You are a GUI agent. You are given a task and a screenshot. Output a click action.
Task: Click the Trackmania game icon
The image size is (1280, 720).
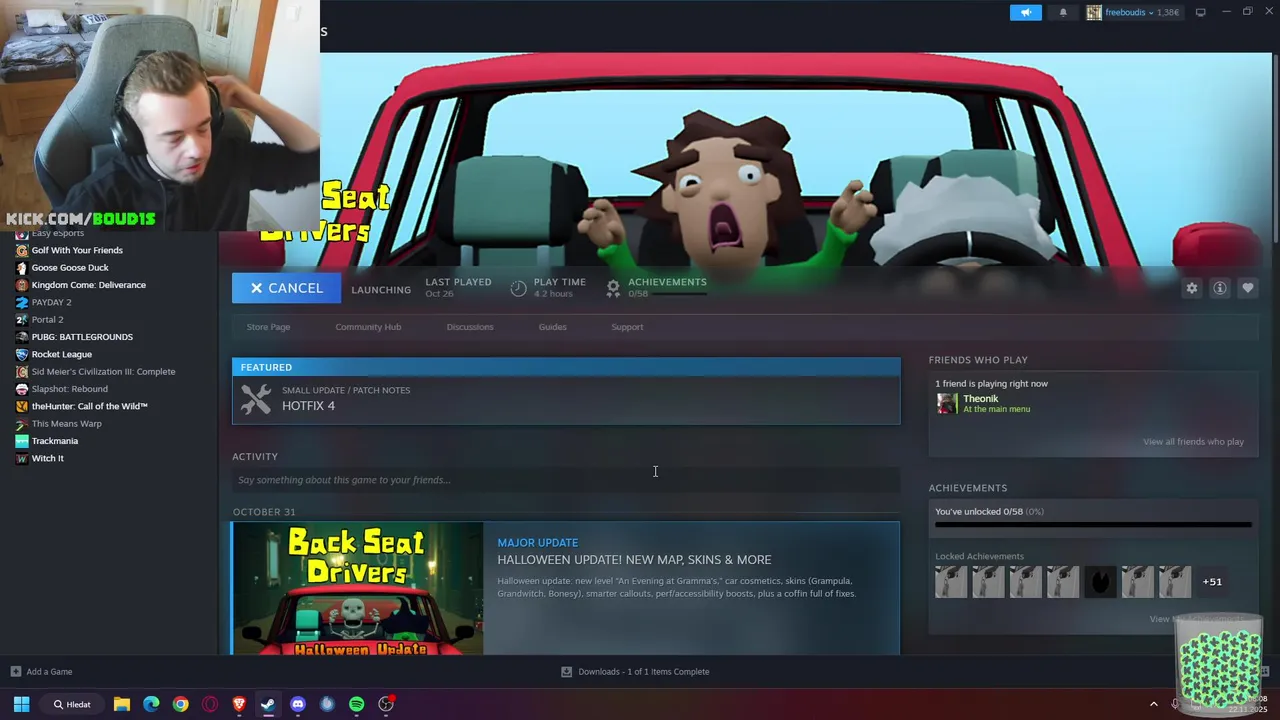pos(22,441)
